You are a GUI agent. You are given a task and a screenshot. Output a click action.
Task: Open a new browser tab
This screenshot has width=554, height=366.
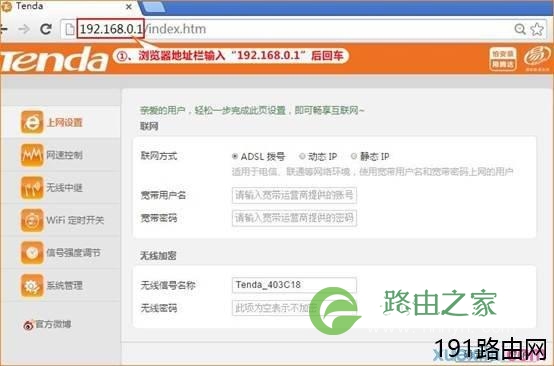[153, 7]
